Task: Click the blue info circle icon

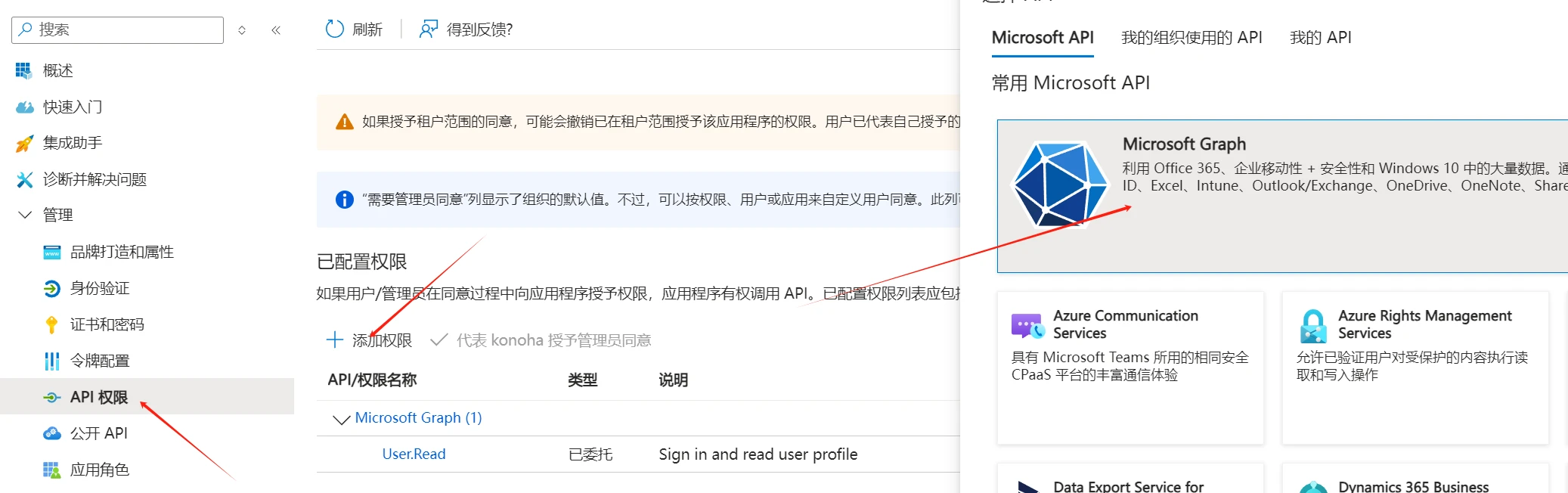Action: click(x=345, y=200)
